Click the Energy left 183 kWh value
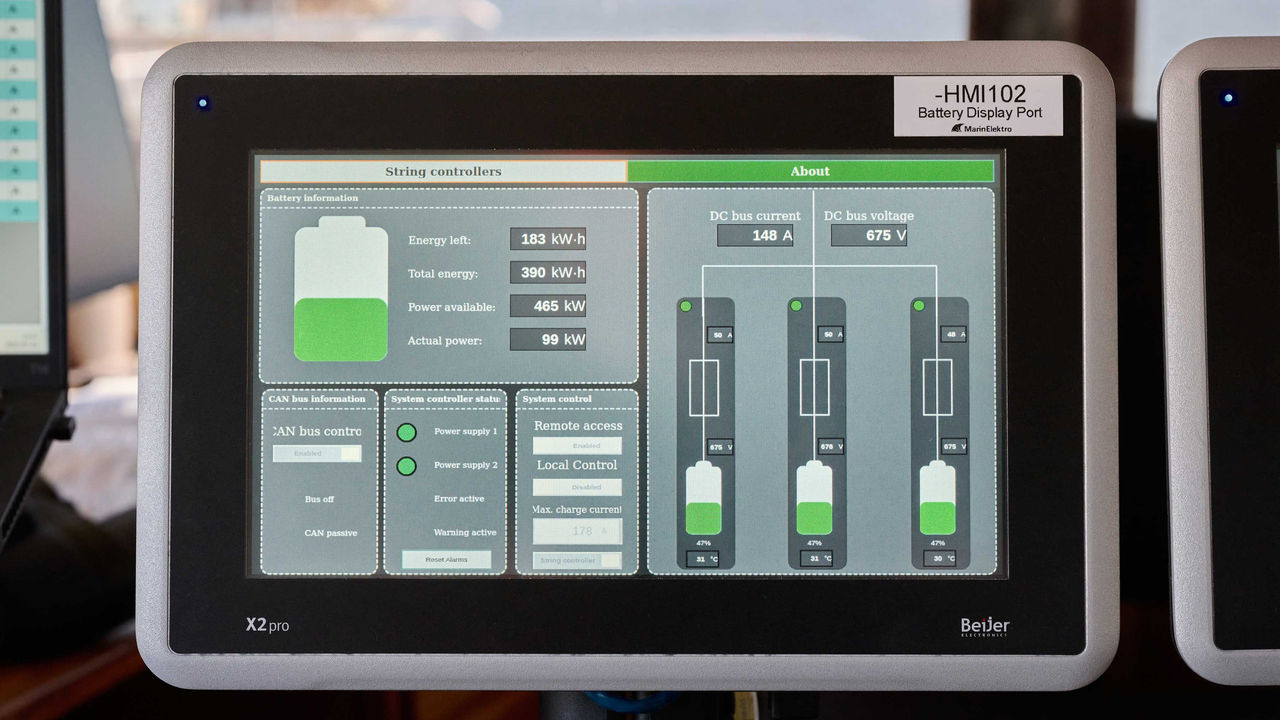This screenshot has height=720, width=1280. (549, 238)
